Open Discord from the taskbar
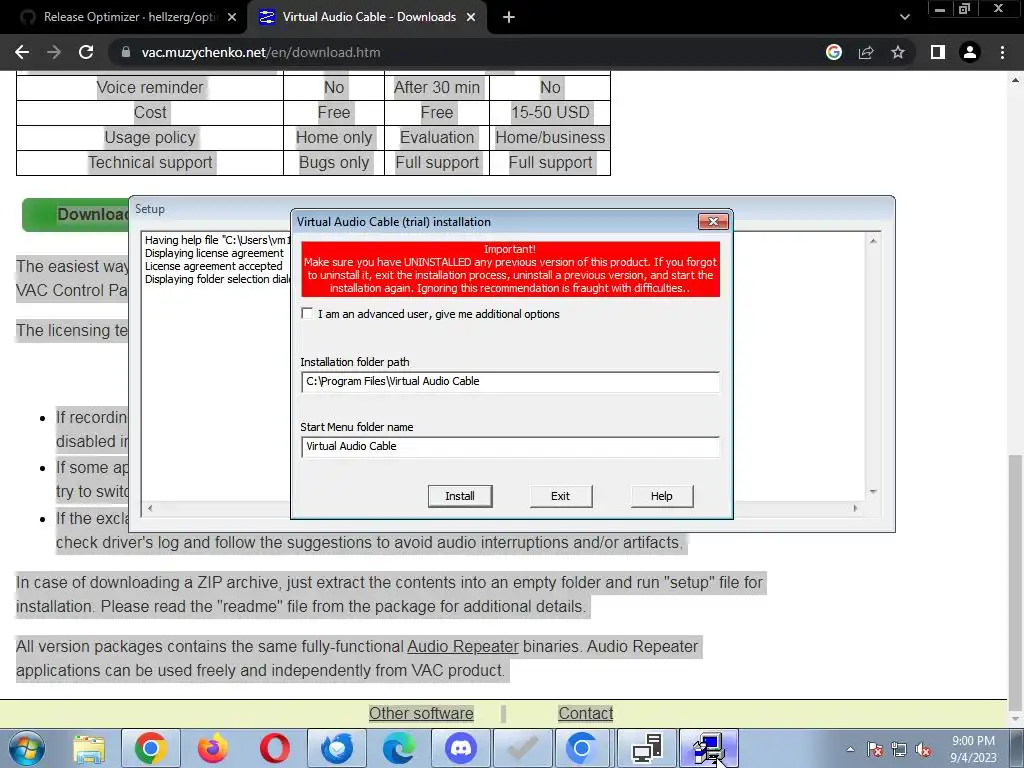This screenshot has width=1024, height=768. [461, 748]
